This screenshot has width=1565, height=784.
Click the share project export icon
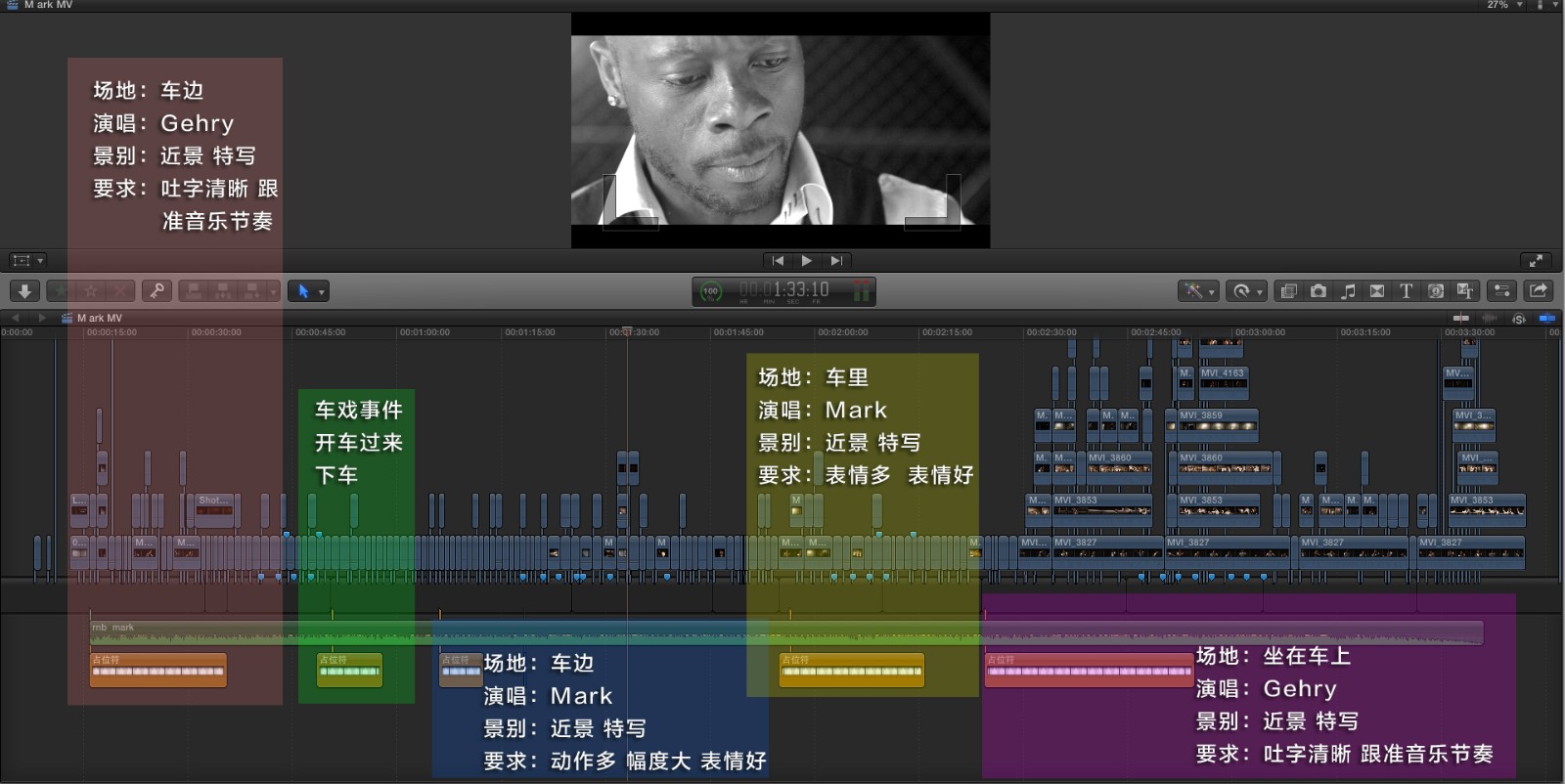pos(1538,291)
